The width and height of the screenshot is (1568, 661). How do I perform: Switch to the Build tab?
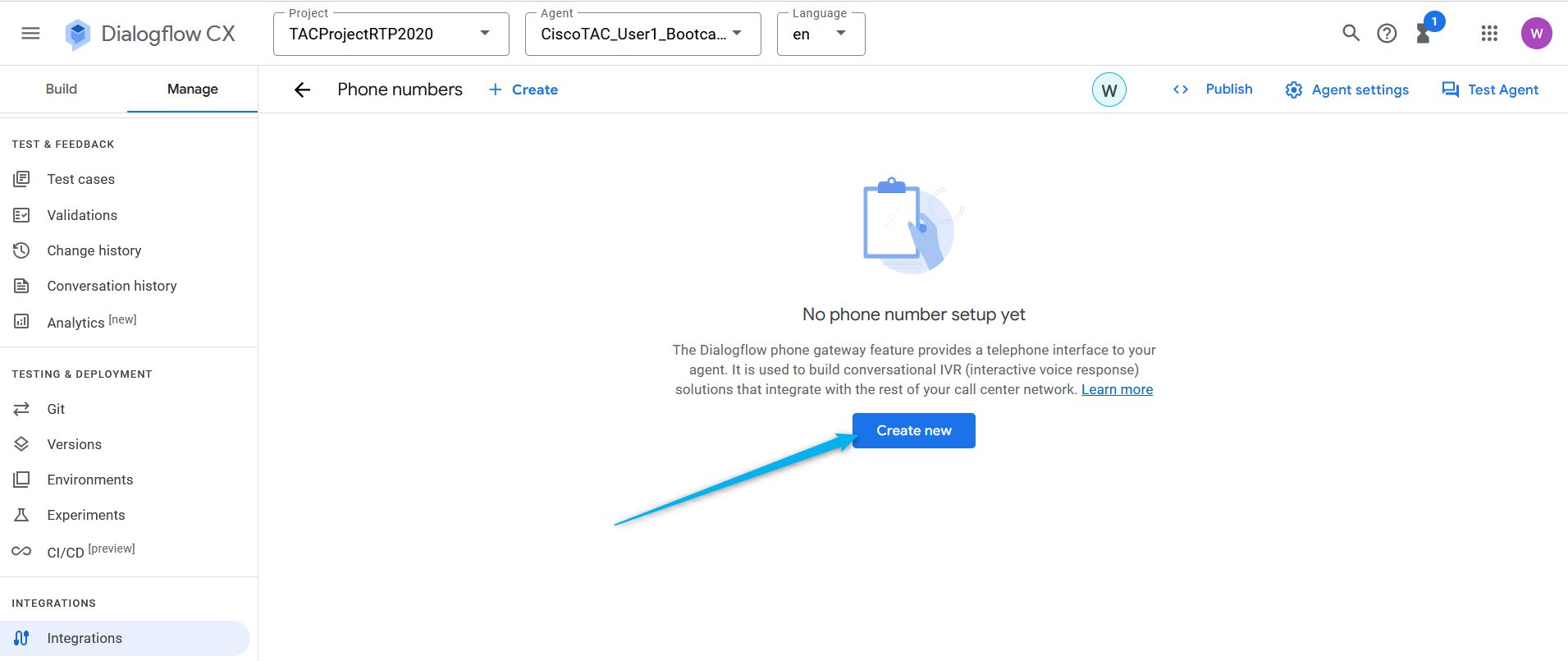62,89
